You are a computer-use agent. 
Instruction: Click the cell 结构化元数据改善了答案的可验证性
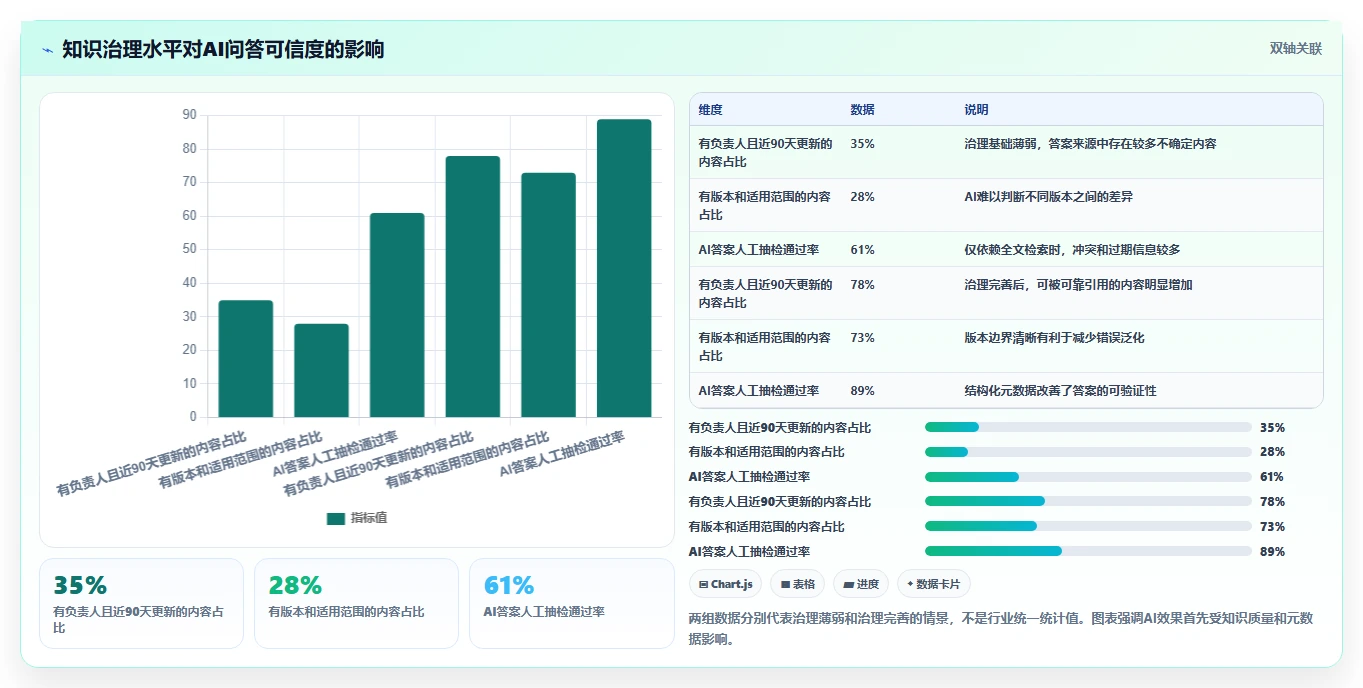(x=1060, y=391)
